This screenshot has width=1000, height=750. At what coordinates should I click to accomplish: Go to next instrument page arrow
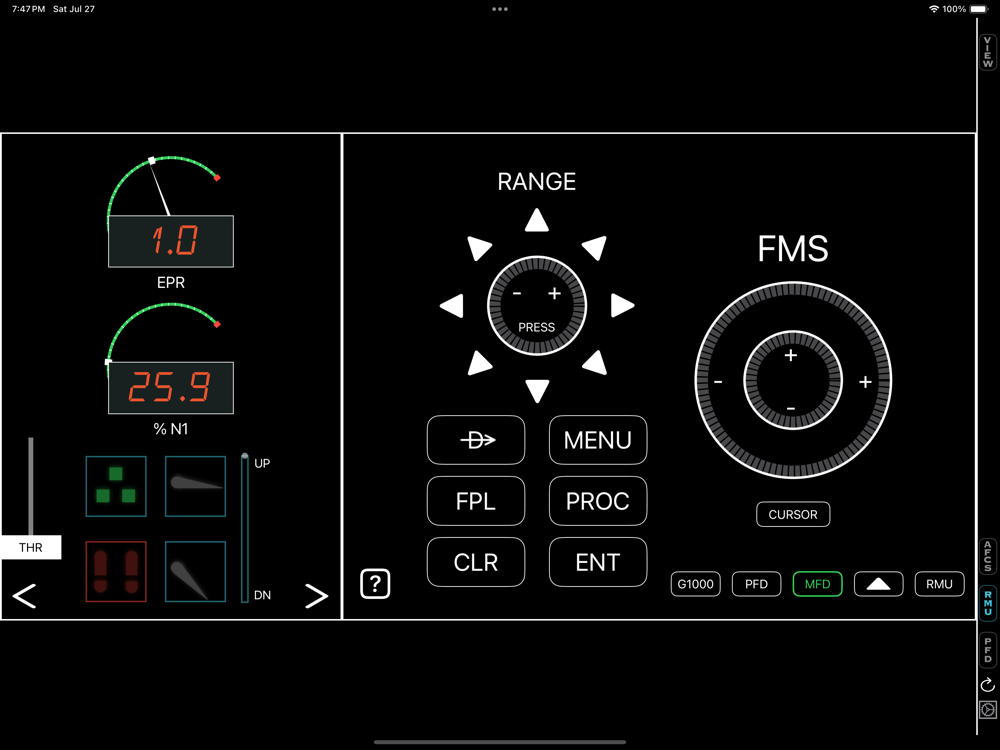(x=316, y=596)
